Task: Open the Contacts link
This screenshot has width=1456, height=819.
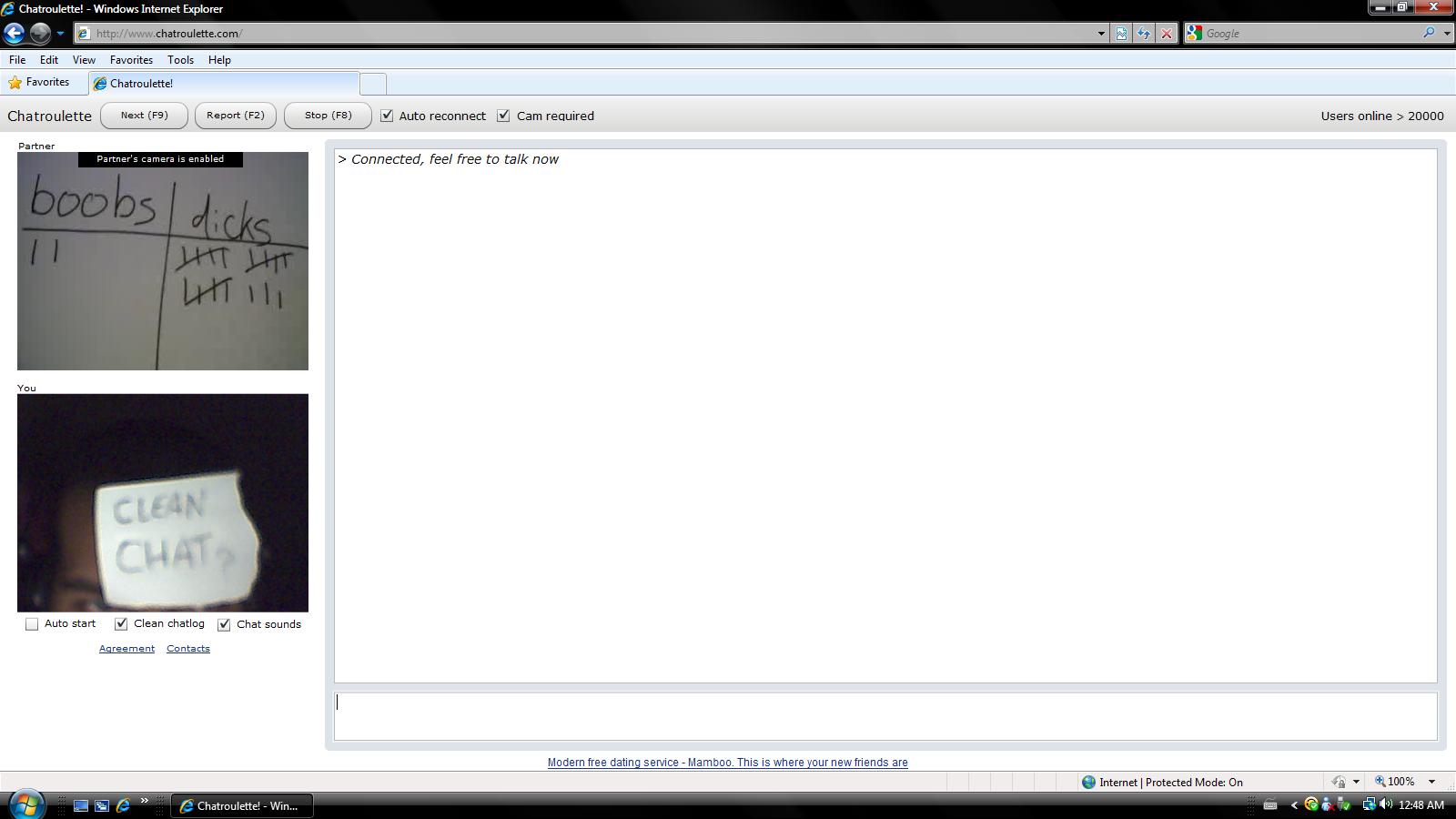Action: [188, 649]
